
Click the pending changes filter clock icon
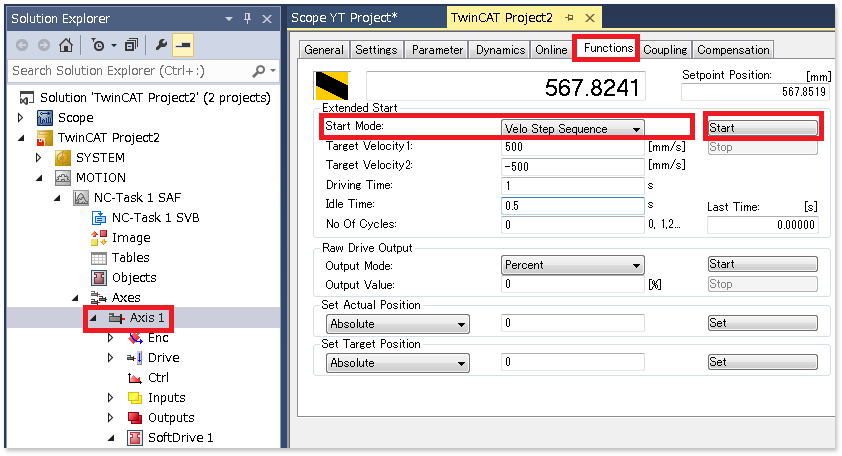click(98, 45)
